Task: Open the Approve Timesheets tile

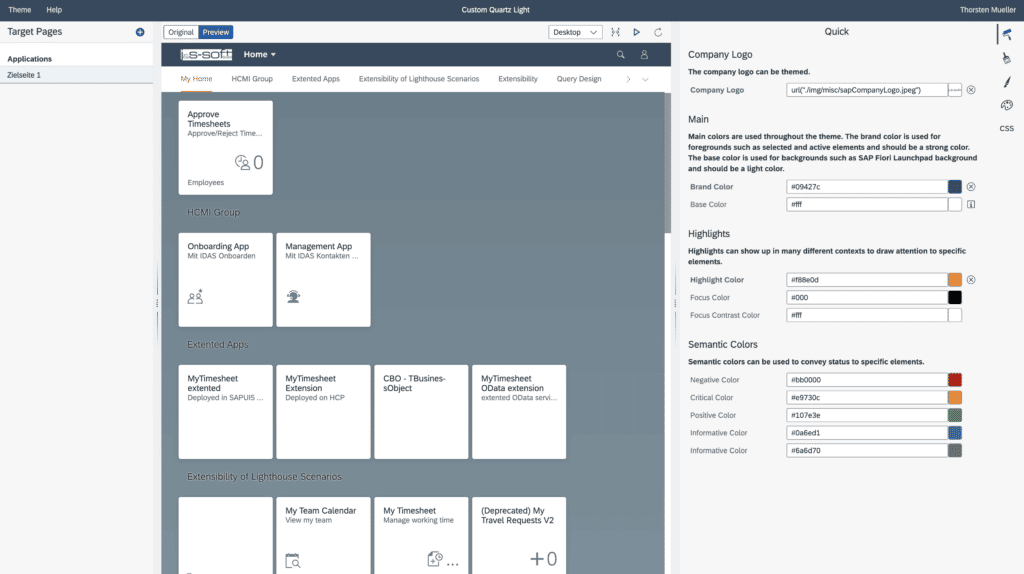Action: pyautogui.click(x=225, y=148)
